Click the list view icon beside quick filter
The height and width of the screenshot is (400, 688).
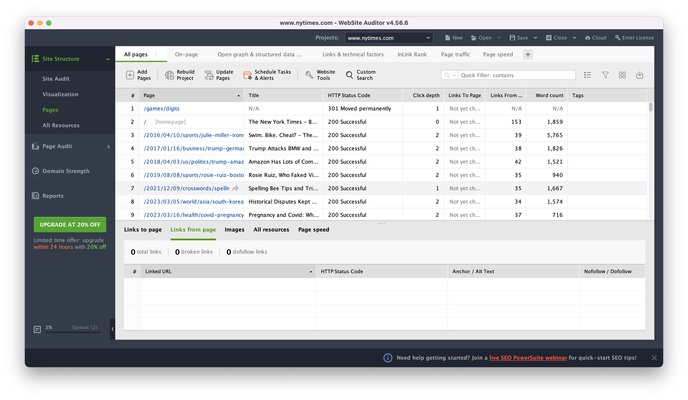pos(588,75)
